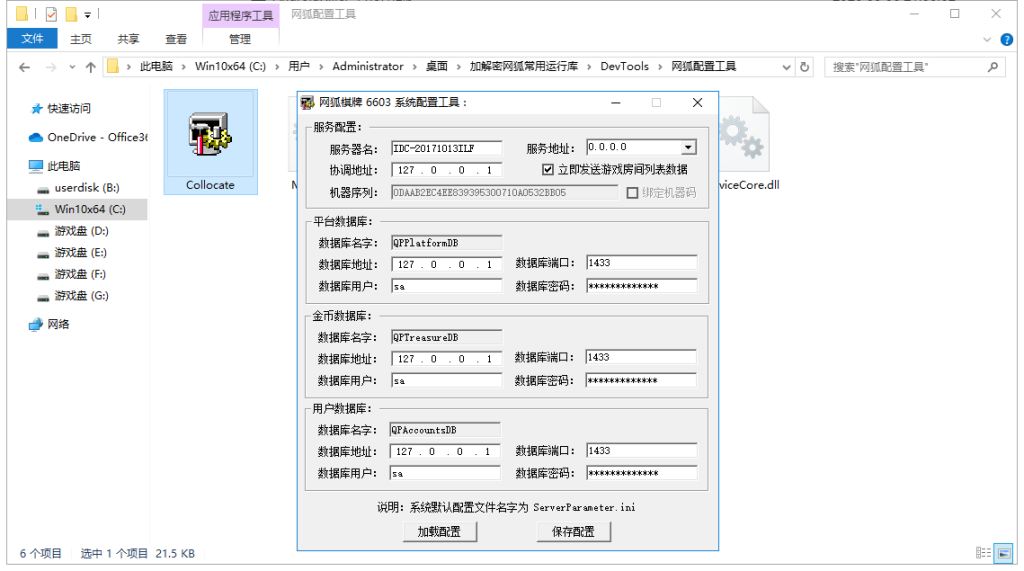
Task: Uncheck 立即发送游戏房间列表数据 checkbox
Action: coord(547,170)
